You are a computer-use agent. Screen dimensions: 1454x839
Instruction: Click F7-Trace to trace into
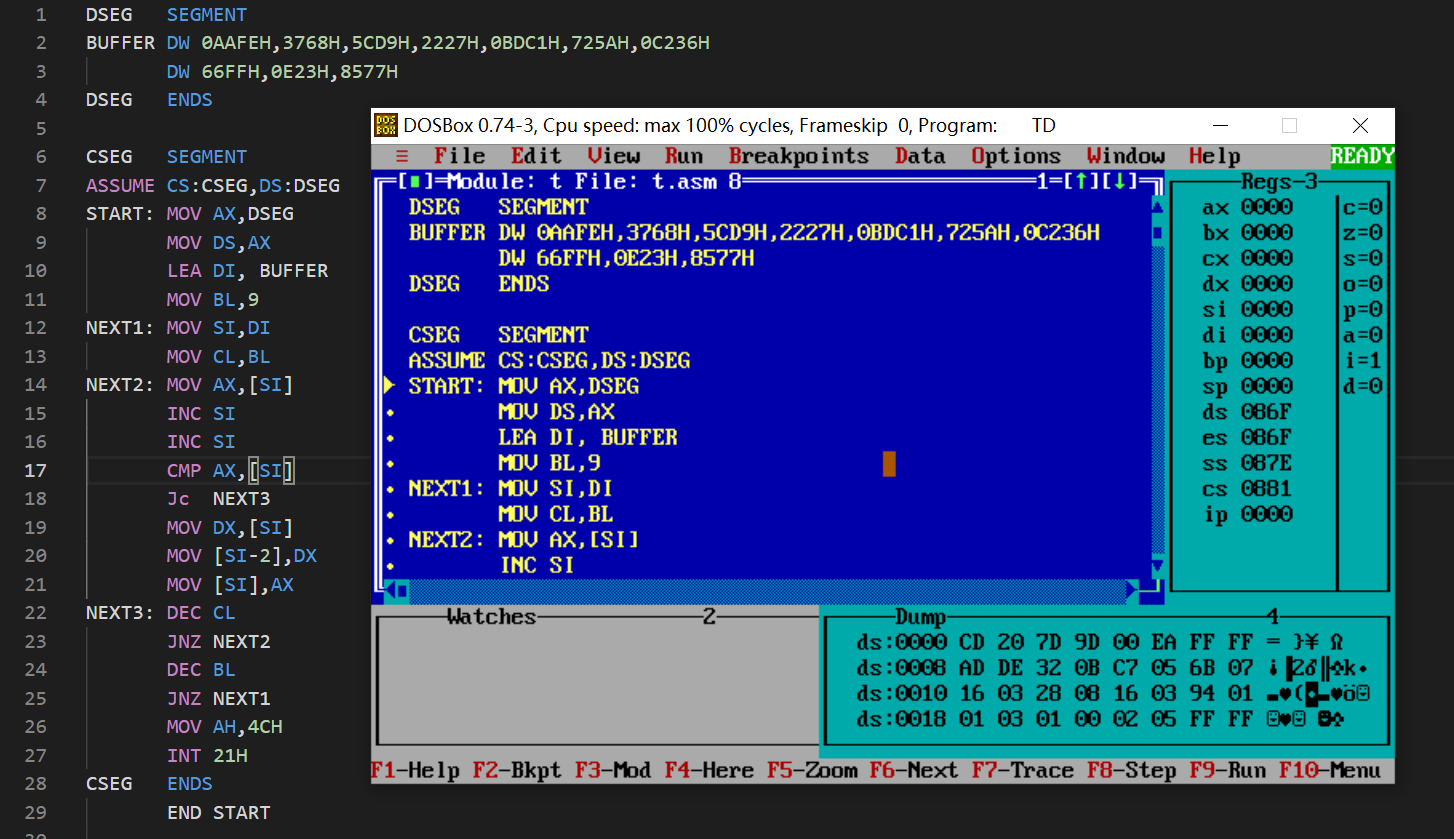pyautogui.click(x=1023, y=770)
